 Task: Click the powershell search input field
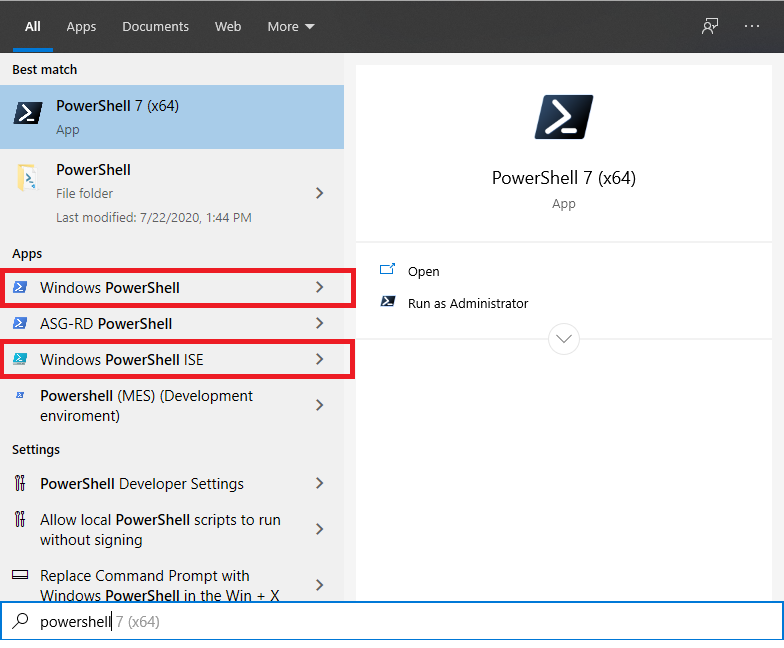pos(392,620)
